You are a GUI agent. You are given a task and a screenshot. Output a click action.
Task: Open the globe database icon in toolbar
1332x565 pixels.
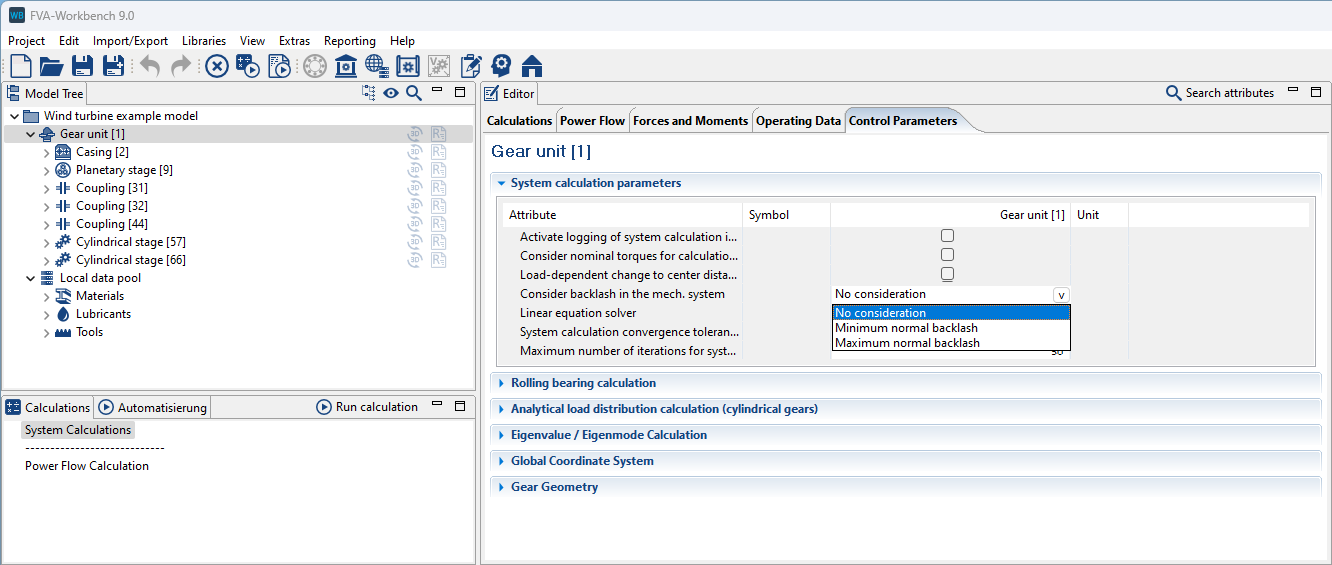pos(377,66)
